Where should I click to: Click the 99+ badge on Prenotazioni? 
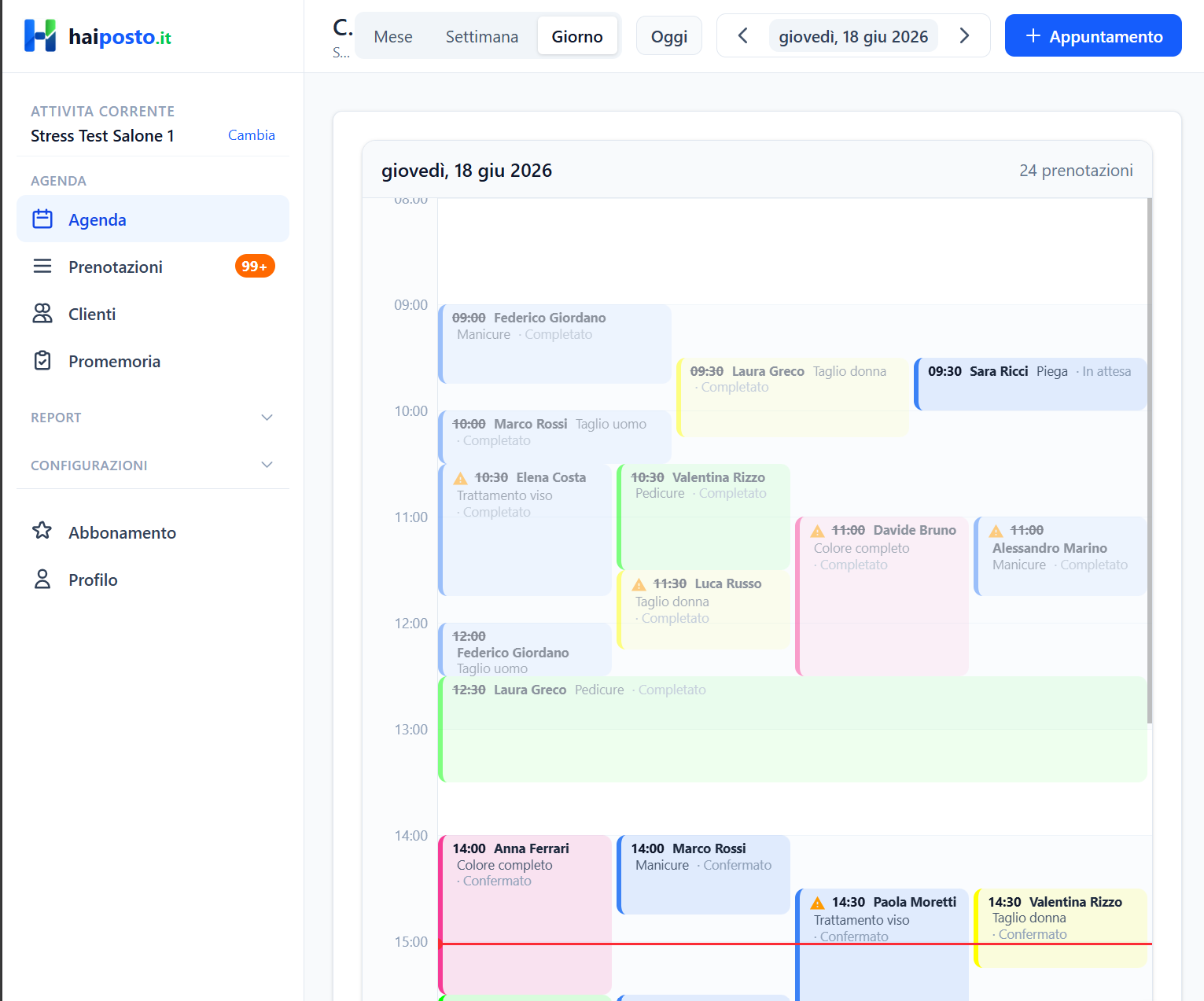tap(255, 267)
